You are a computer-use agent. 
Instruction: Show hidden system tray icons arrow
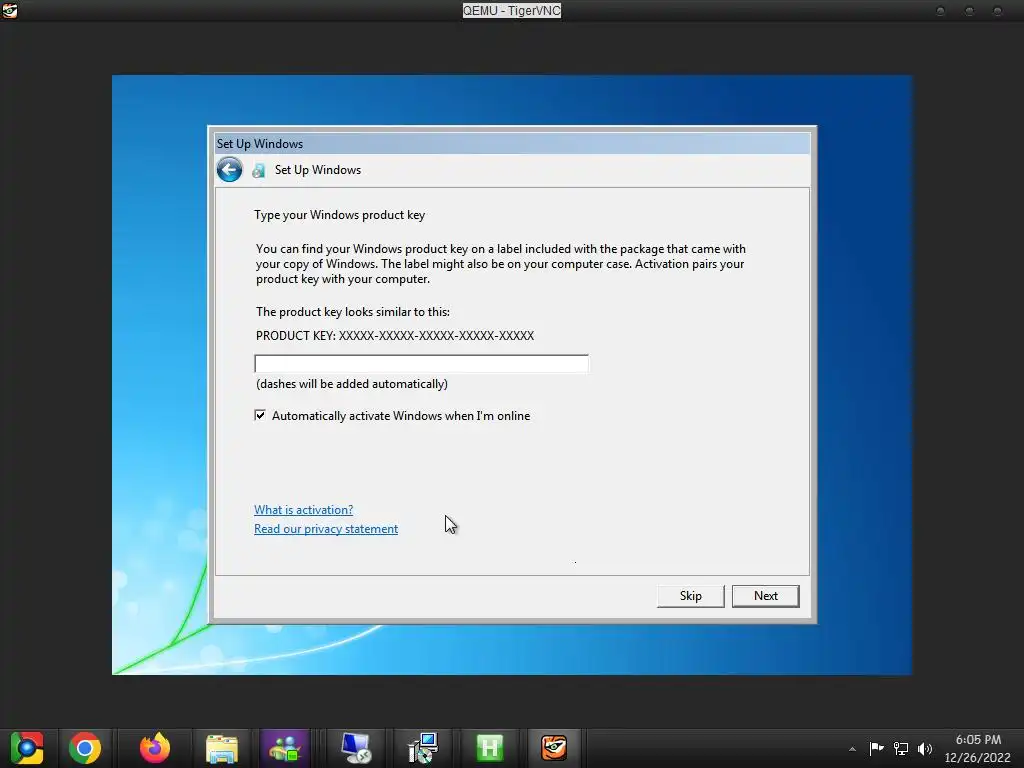pos(852,749)
